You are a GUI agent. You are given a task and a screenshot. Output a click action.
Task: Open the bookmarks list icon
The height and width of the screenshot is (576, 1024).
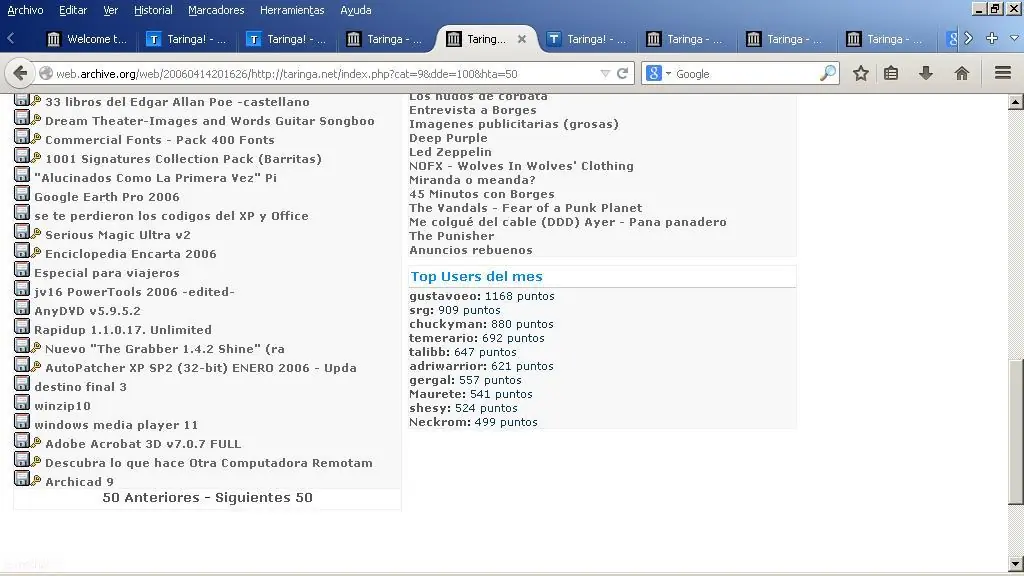(891, 73)
